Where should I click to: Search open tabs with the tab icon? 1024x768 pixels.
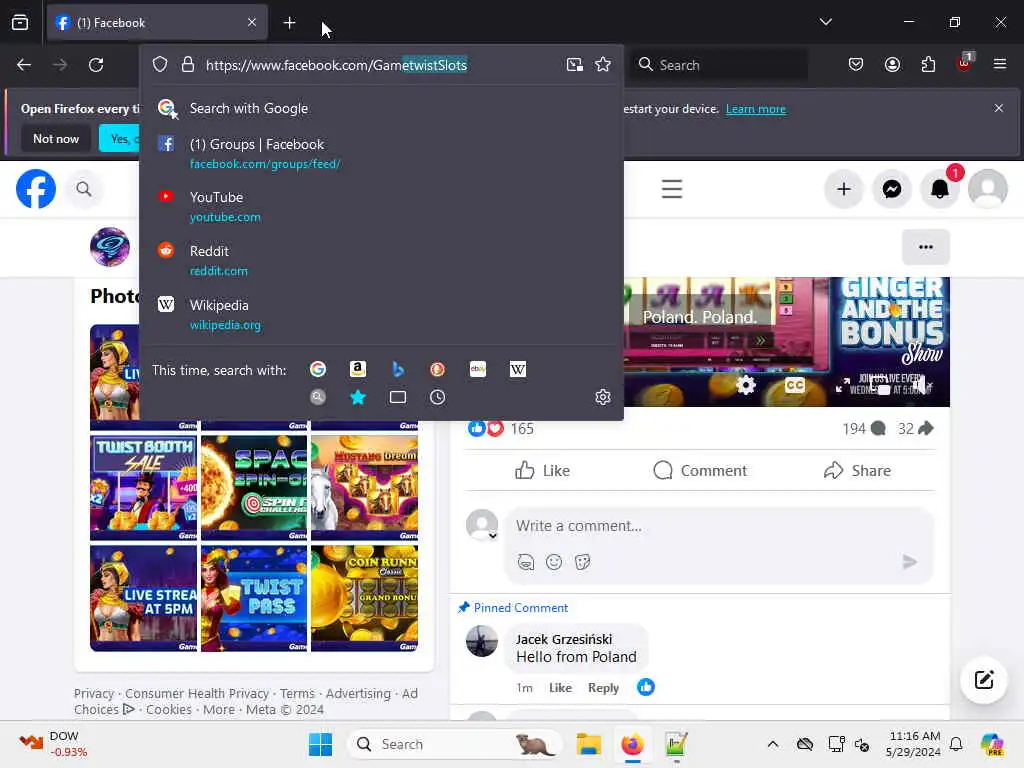(x=398, y=397)
